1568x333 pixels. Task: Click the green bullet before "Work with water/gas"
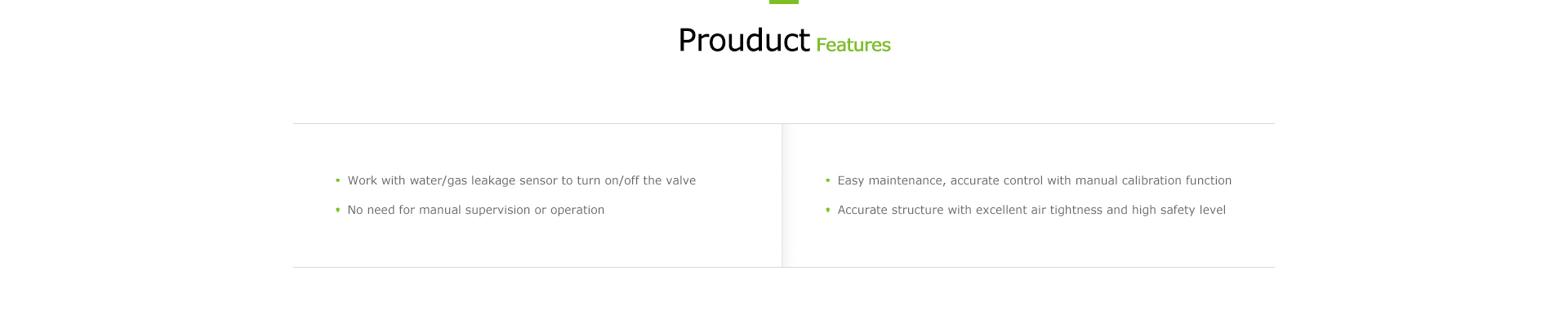click(x=337, y=180)
